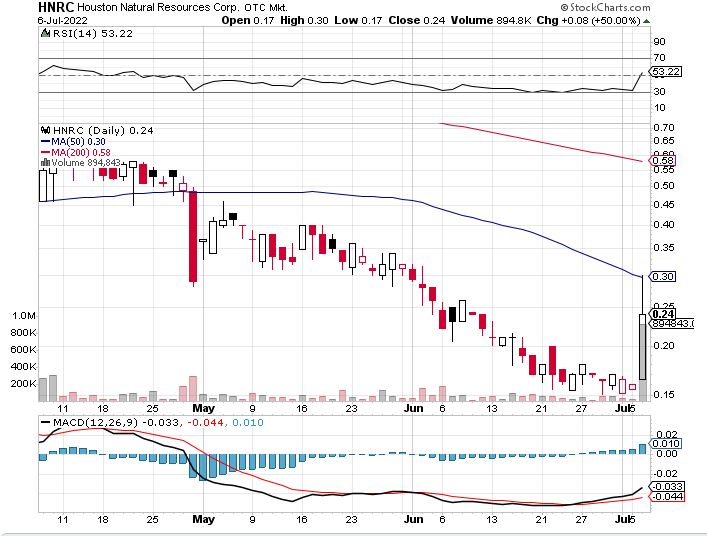Click the black MACD line icon in the legend
Screen dimensions: 707x536
(46, 422)
